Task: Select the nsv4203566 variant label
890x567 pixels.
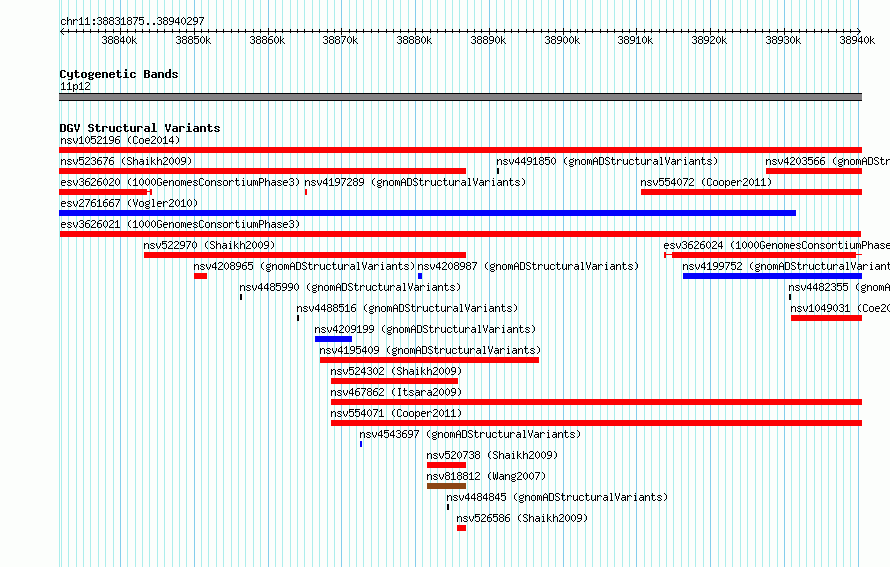Action: coord(827,161)
